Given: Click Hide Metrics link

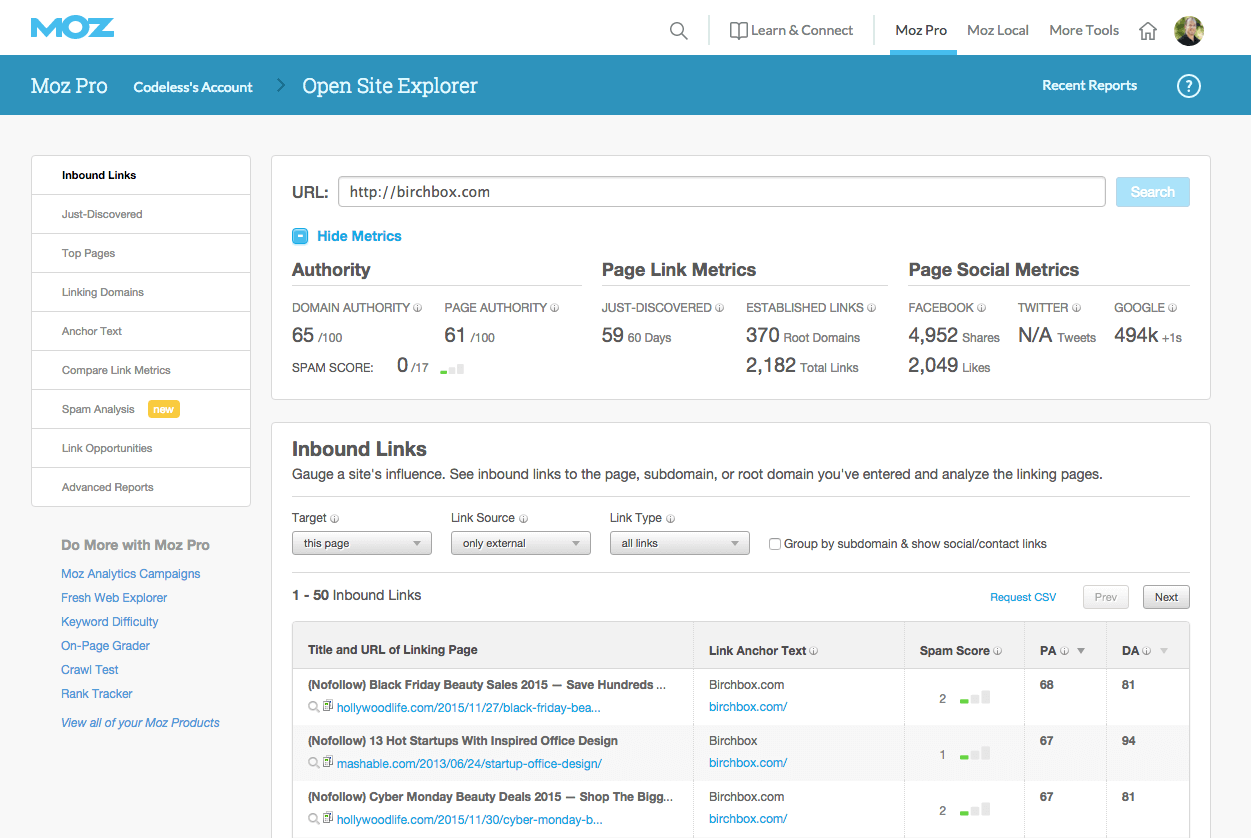Looking at the screenshot, I should tap(359, 236).
